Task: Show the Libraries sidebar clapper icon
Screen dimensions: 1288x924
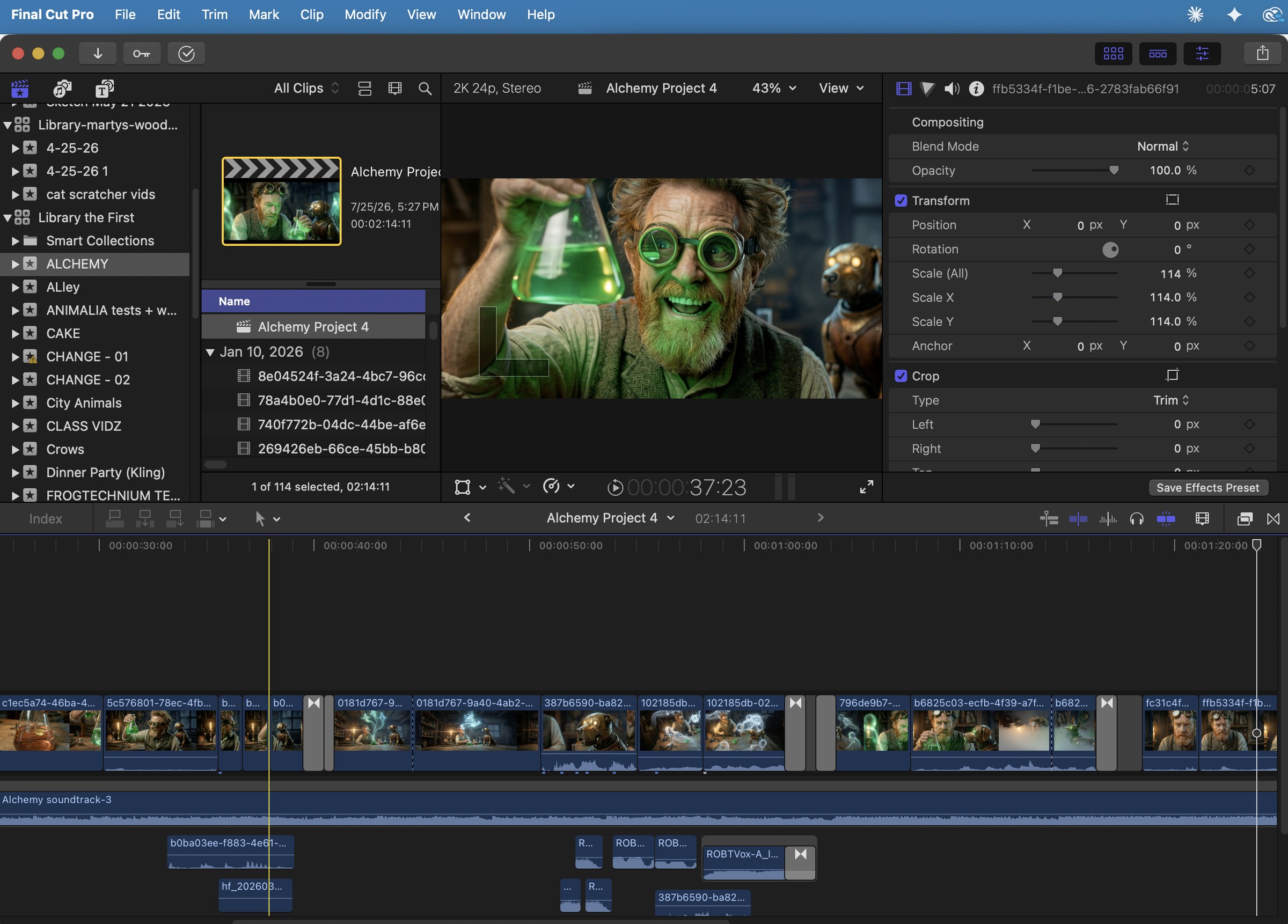Action: pos(20,88)
